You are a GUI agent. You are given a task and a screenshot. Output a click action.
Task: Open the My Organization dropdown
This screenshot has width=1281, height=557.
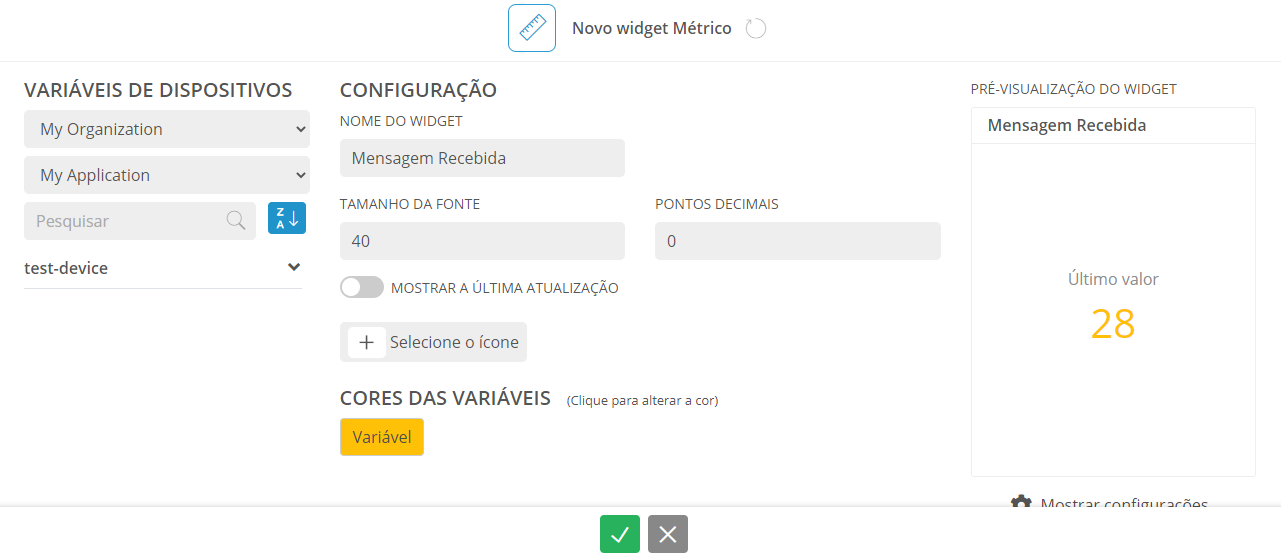(x=167, y=129)
